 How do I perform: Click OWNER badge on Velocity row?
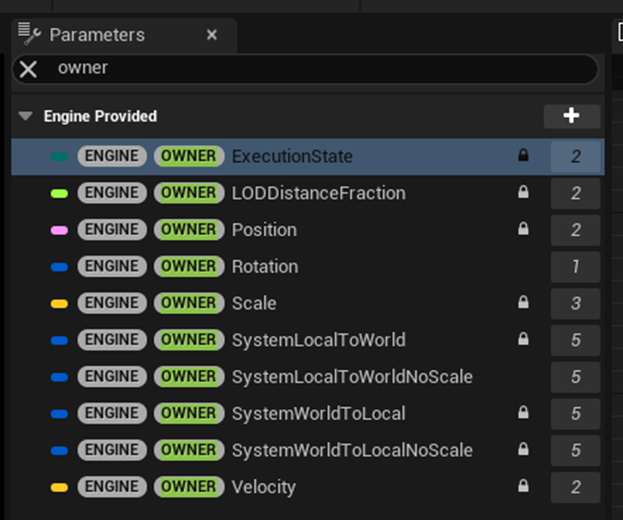(189, 487)
